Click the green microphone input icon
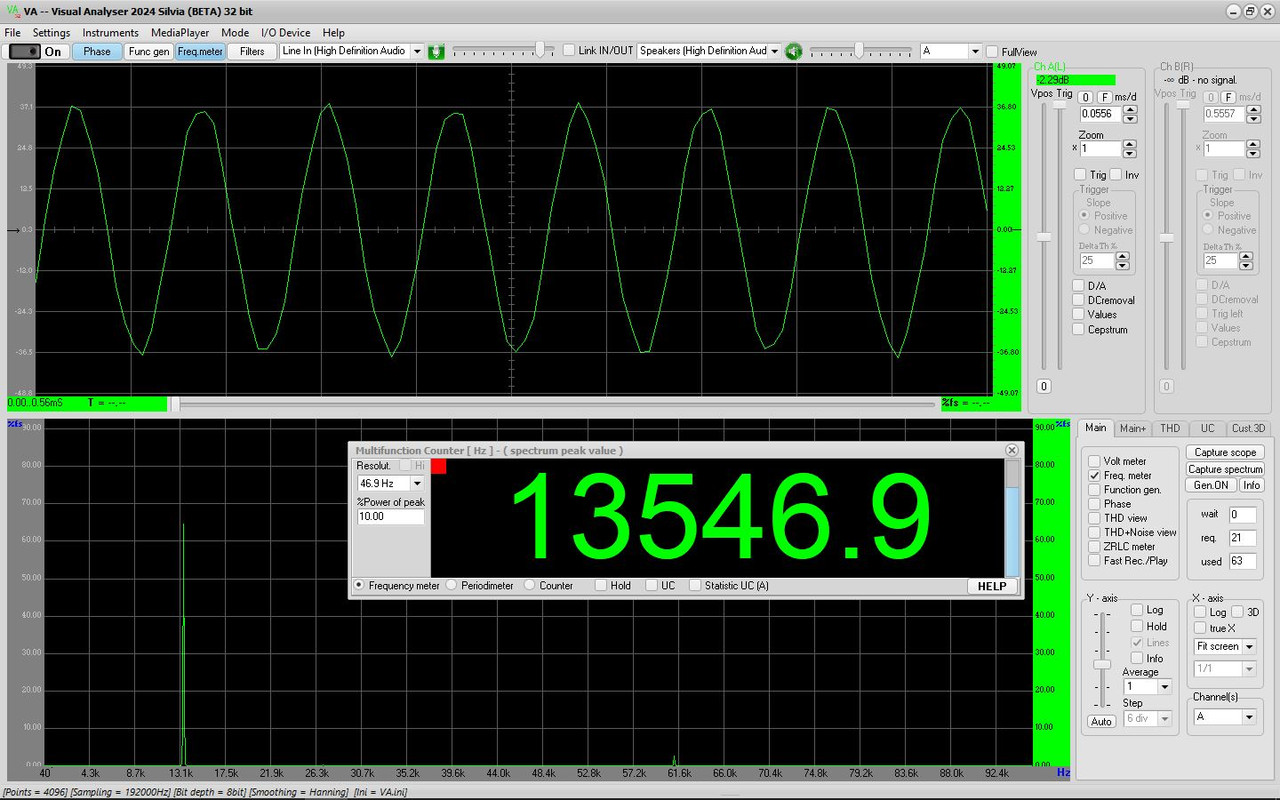The width and height of the screenshot is (1280, 800). 436,51
